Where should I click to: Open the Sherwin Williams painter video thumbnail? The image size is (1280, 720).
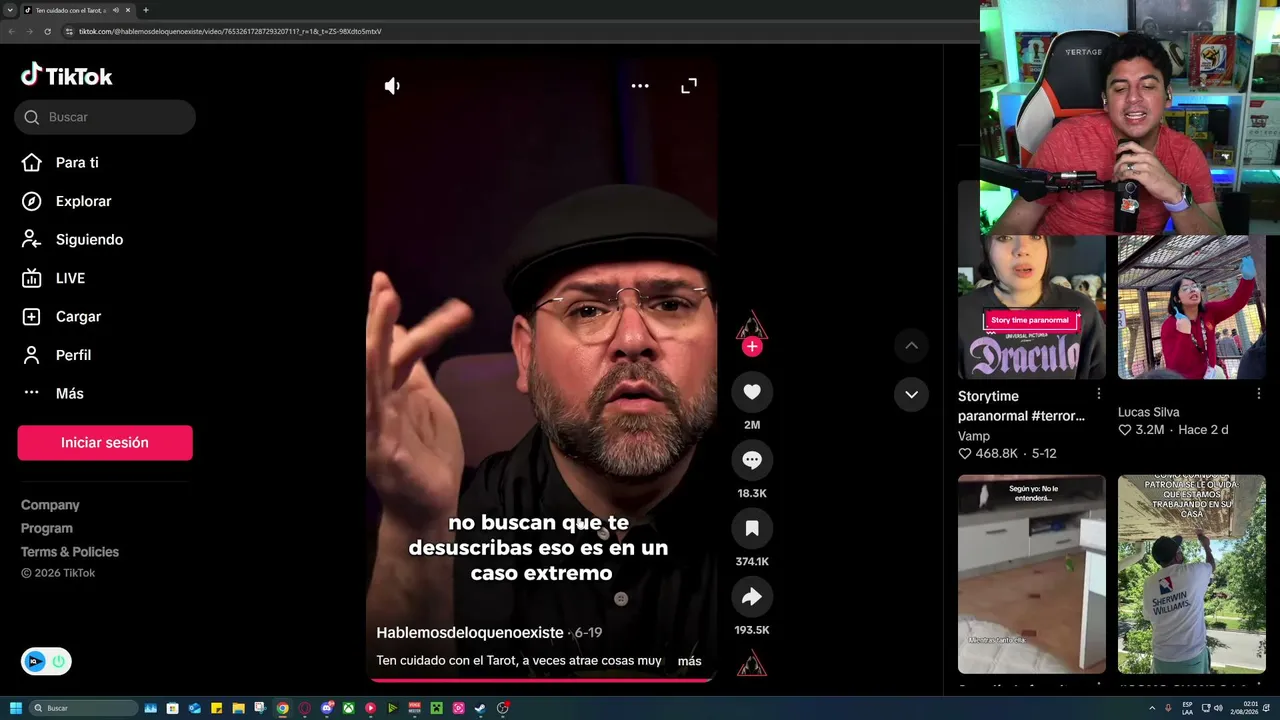(x=1192, y=574)
